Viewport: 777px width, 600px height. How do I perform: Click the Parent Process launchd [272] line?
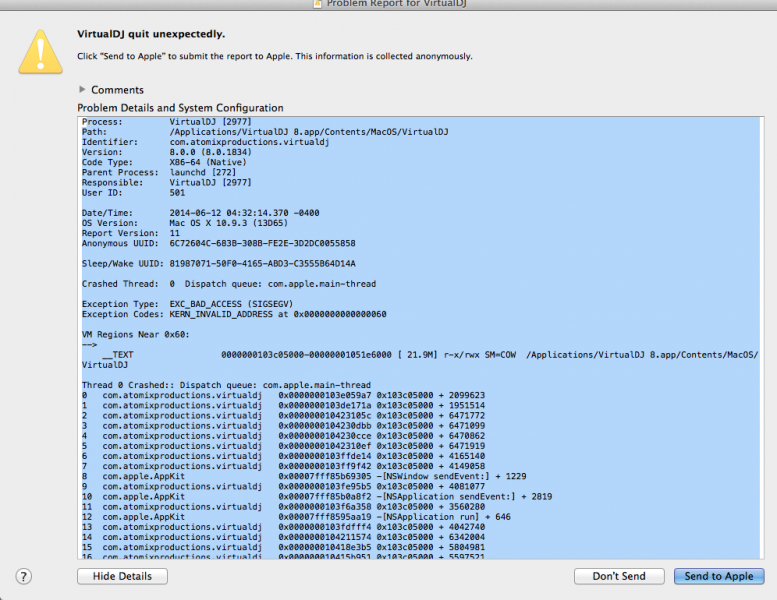tap(159, 172)
